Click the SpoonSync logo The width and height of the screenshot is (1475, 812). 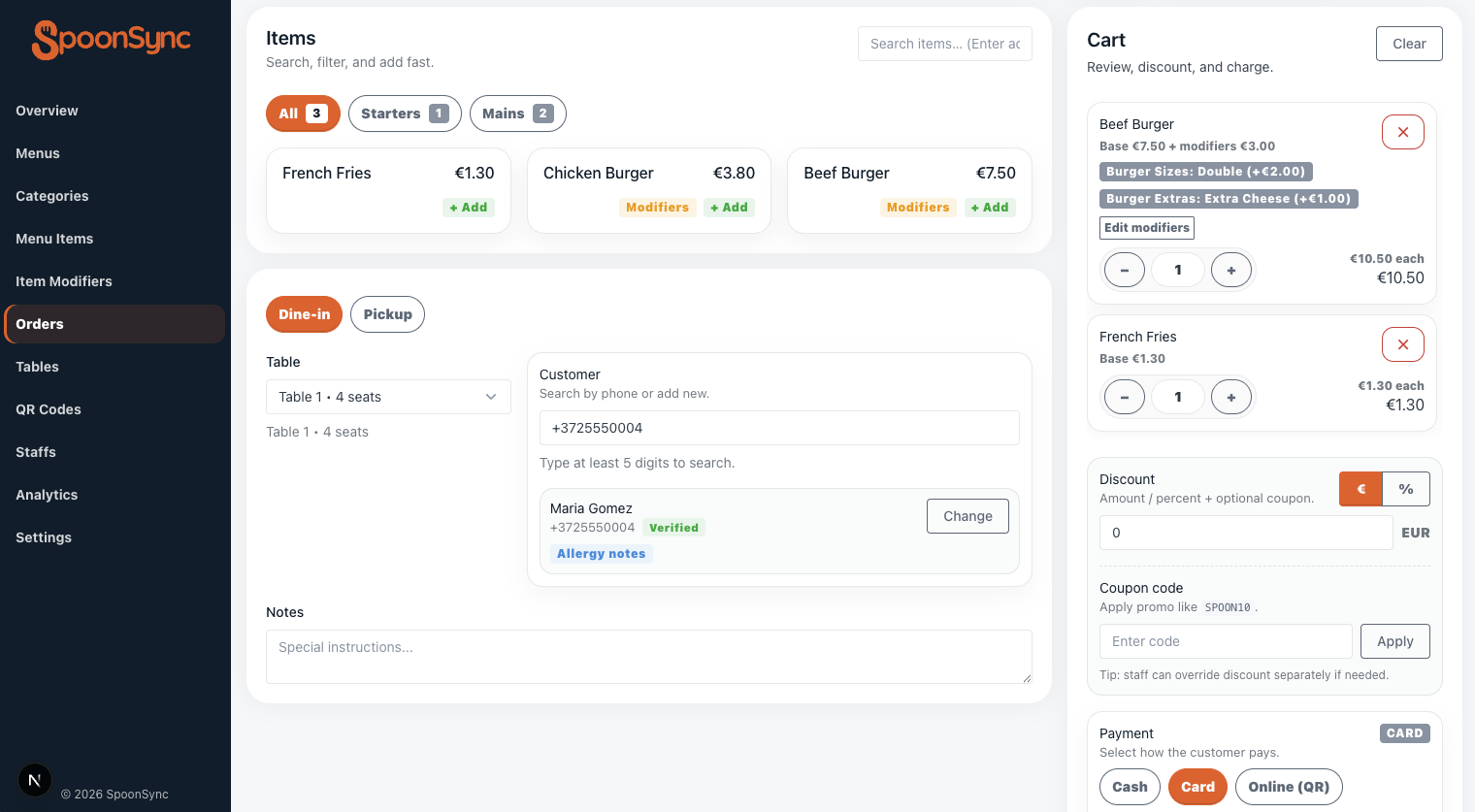(110, 39)
